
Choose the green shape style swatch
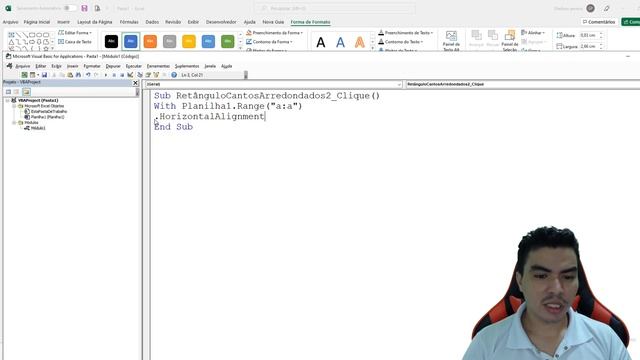pyautogui.click(x=228, y=41)
